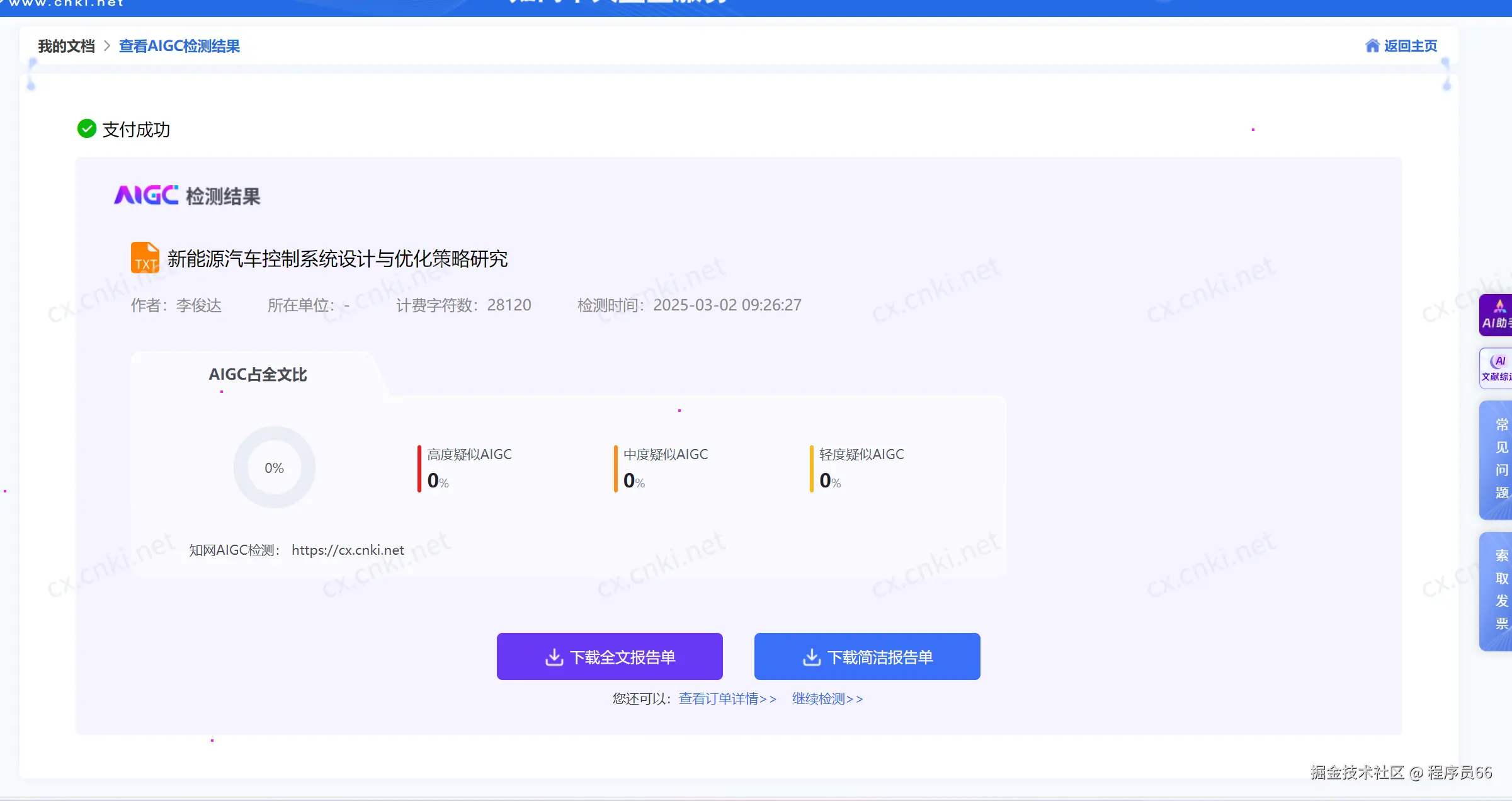Click the home icon beside 返回主页

pos(1372,46)
